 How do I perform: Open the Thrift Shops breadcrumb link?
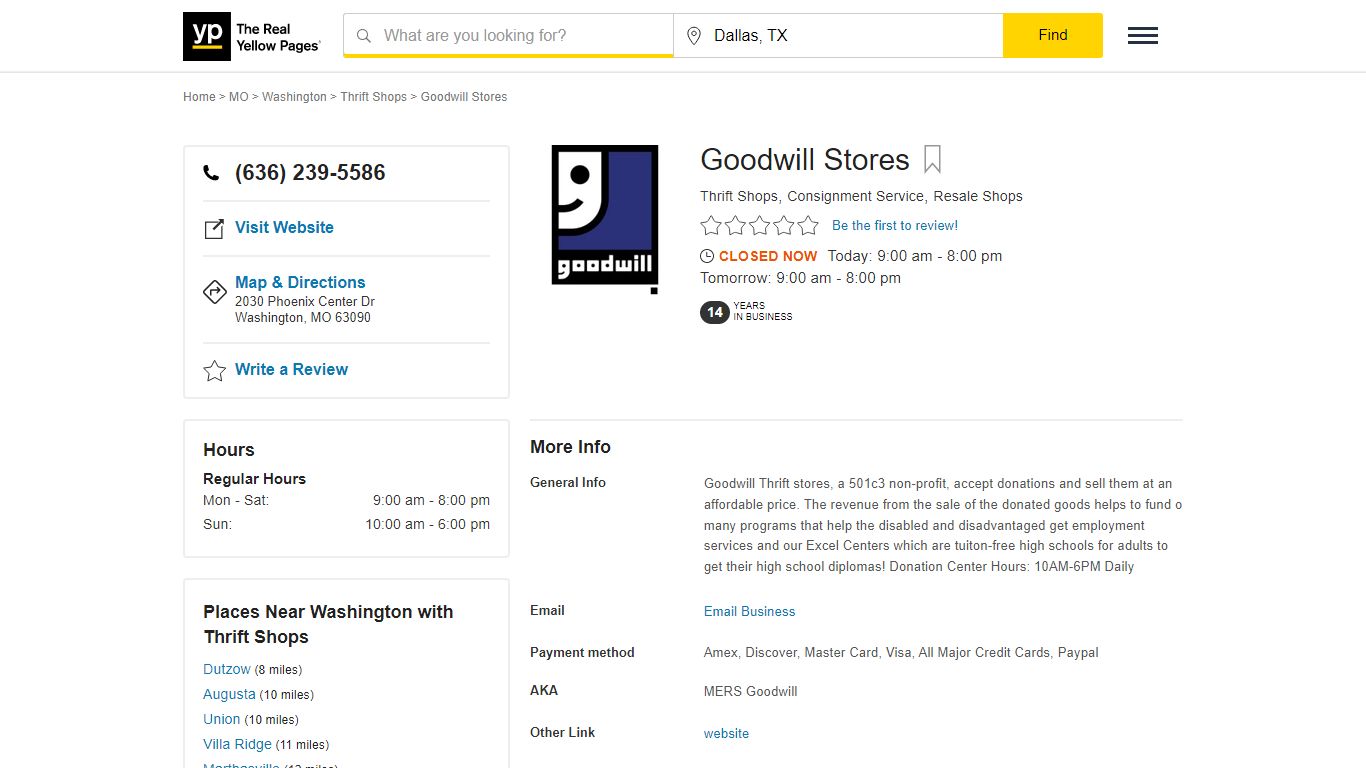(x=374, y=97)
